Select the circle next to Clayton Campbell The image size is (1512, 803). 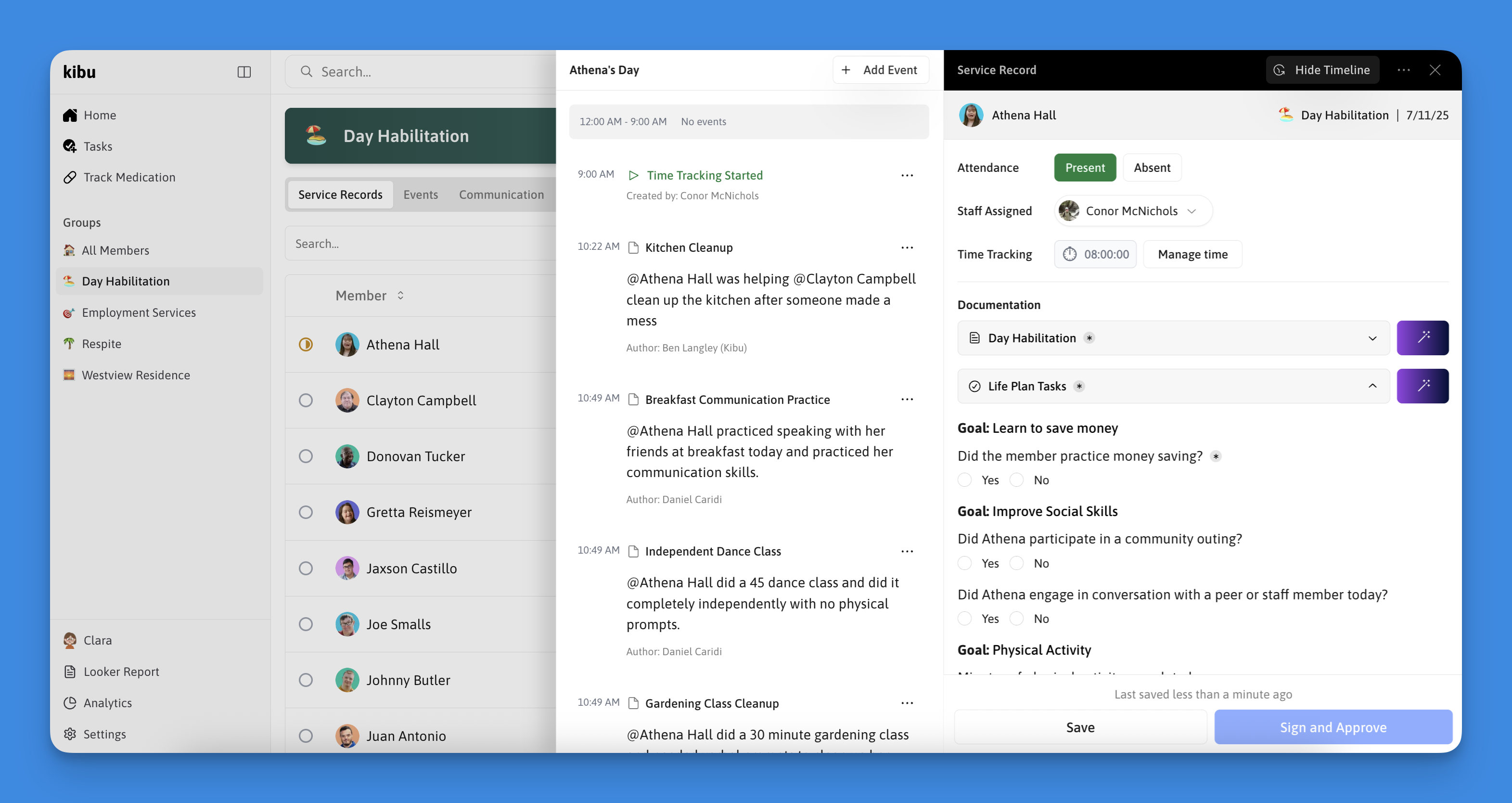pos(306,400)
